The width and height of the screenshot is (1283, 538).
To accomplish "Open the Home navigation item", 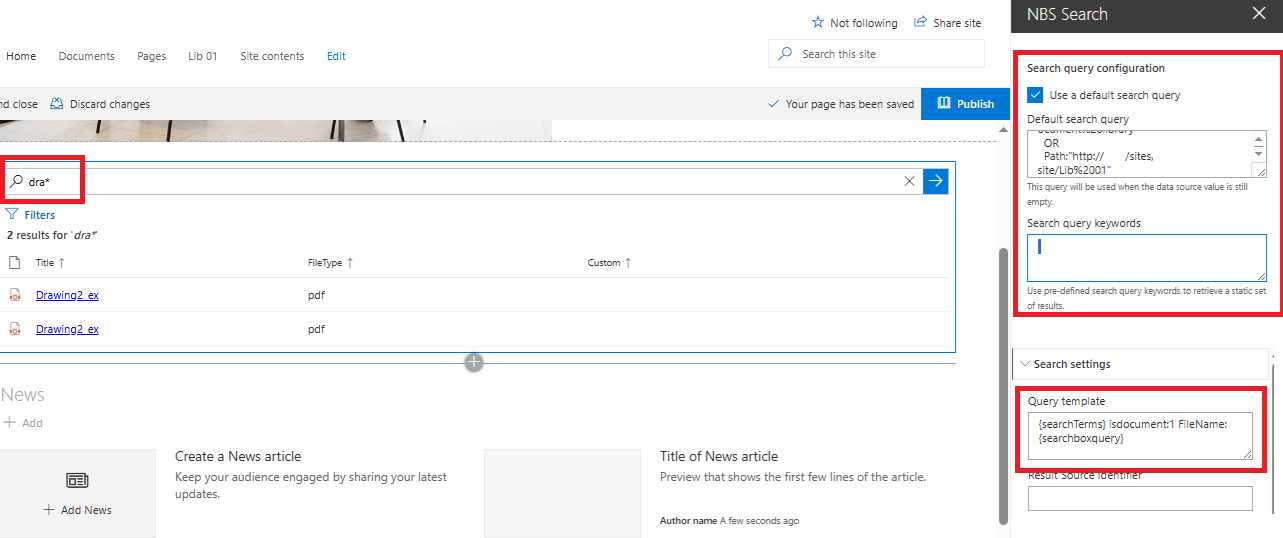I will [21, 56].
